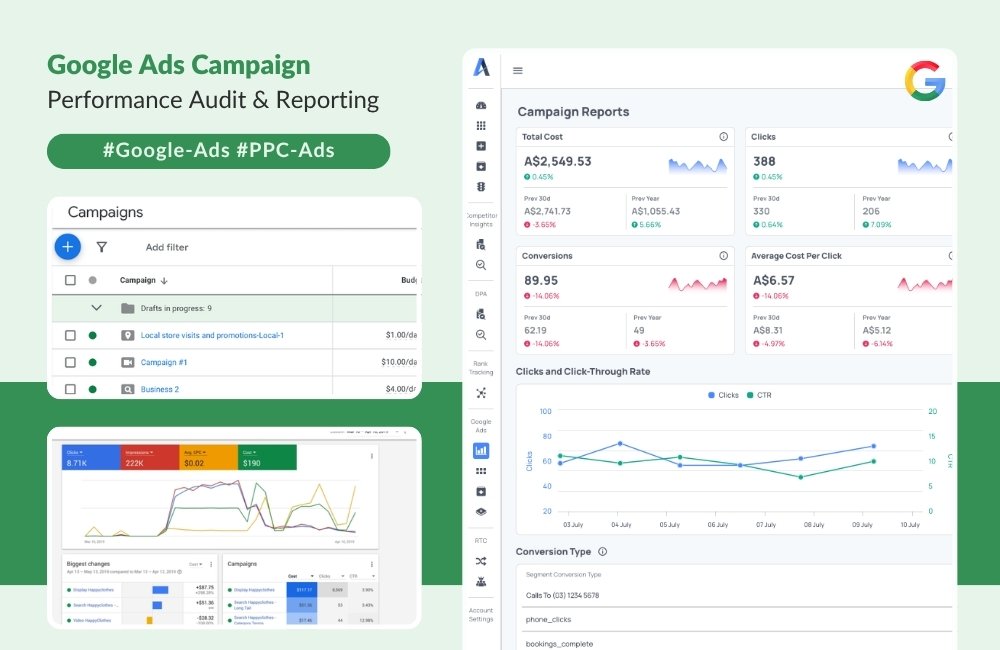The height and width of the screenshot is (650, 1000).
Task: Open the Avg. CPC dropdown on yellow tile
Action: pyautogui.click(x=195, y=452)
